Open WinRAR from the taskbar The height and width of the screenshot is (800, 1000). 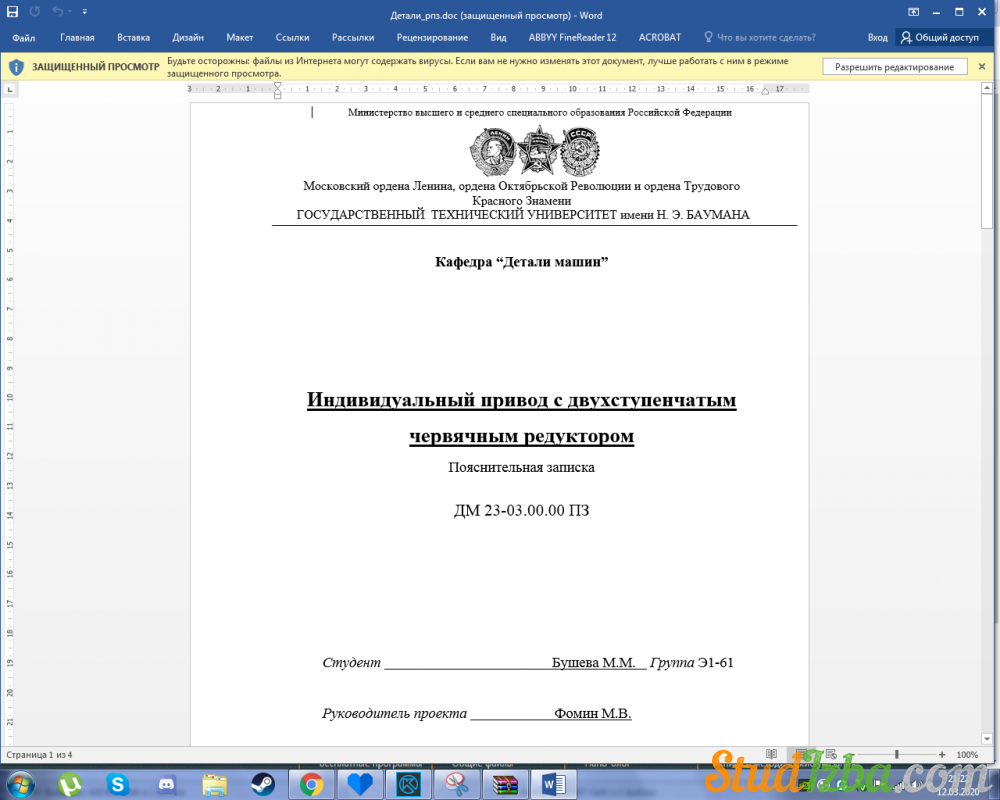pyautogui.click(x=505, y=785)
